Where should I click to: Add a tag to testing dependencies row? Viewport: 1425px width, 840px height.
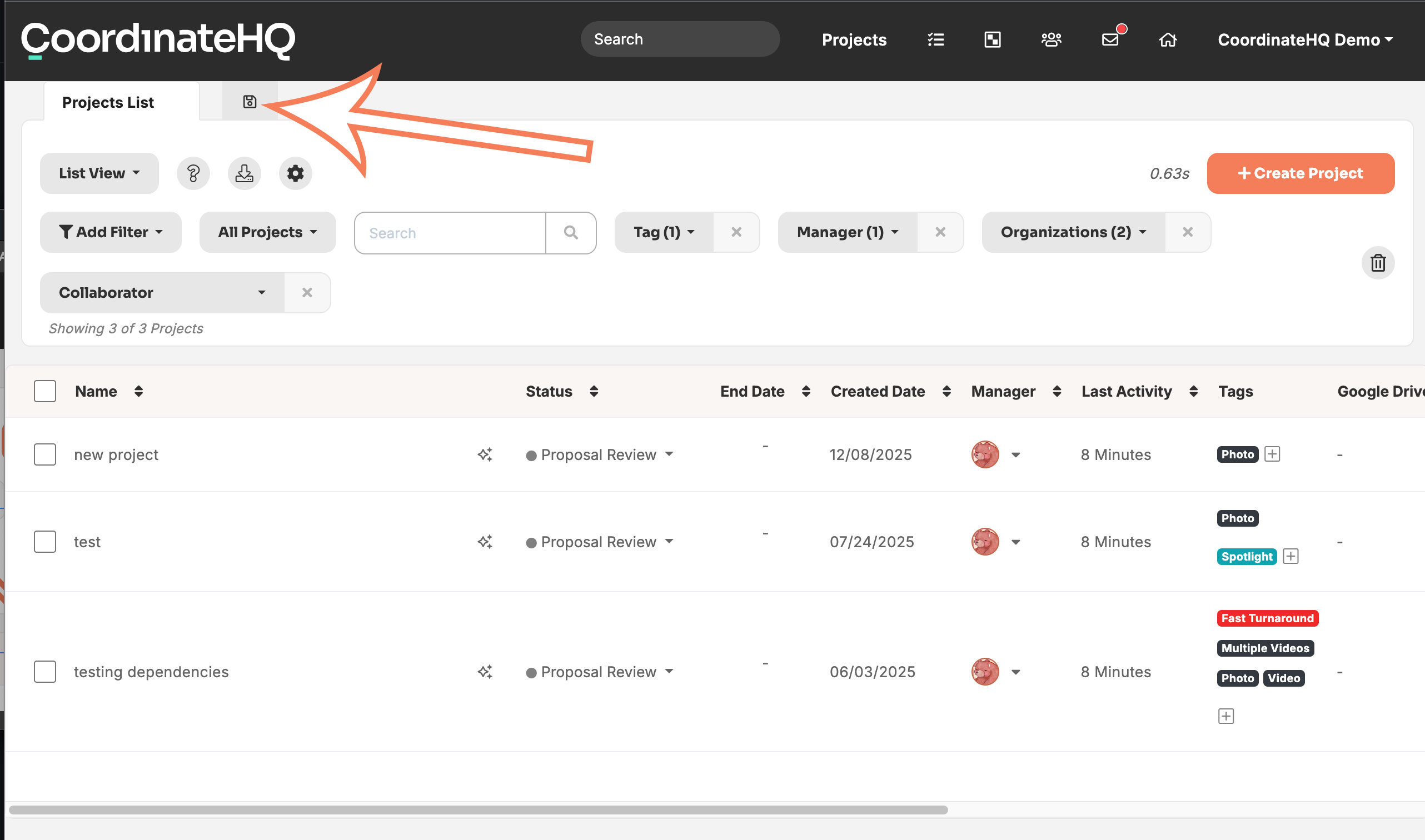pos(1226,716)
